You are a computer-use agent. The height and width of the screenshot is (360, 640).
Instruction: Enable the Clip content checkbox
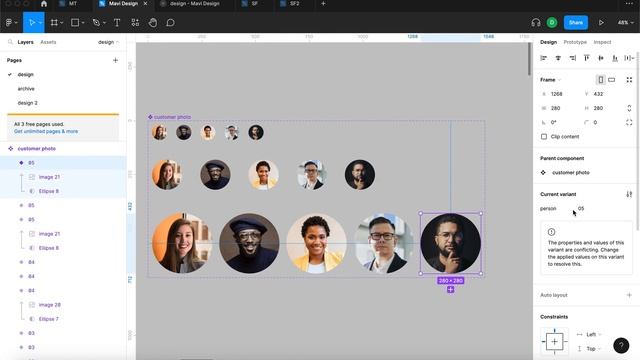click(x=544, y=136)
